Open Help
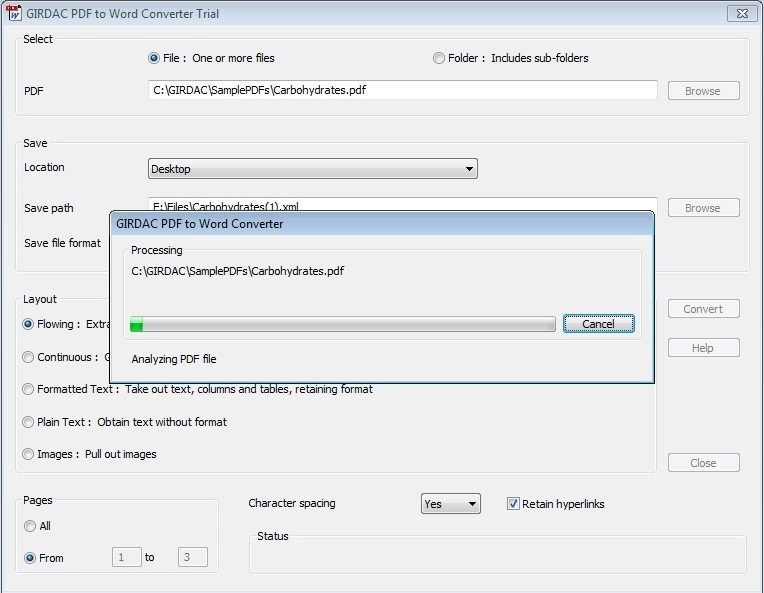Viewport: 764px width, 593px height. [x=703, y=347]
